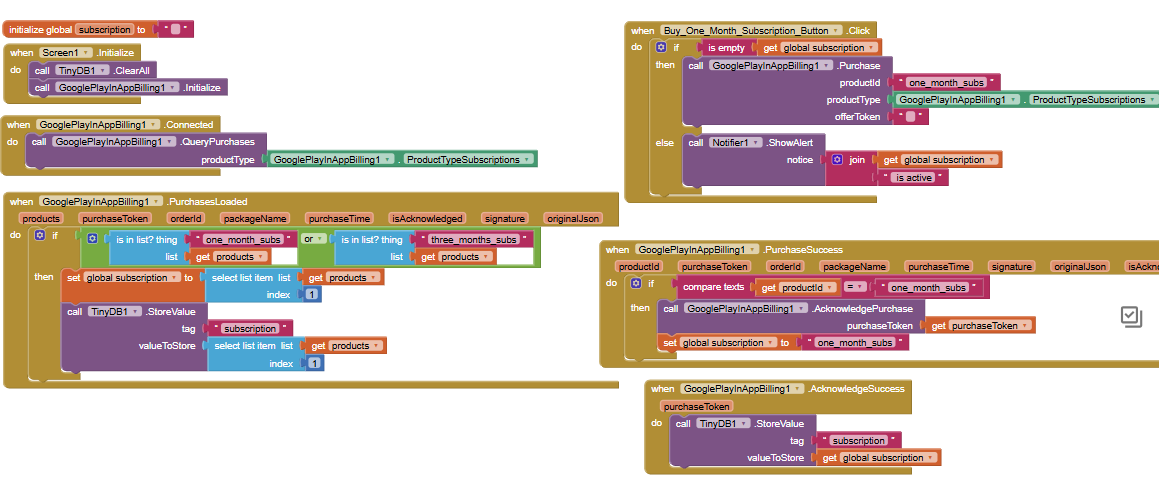Open mutator gear on PurchasesLoaded if block
Screen dimensions: 1159x489
pos(40,236)
